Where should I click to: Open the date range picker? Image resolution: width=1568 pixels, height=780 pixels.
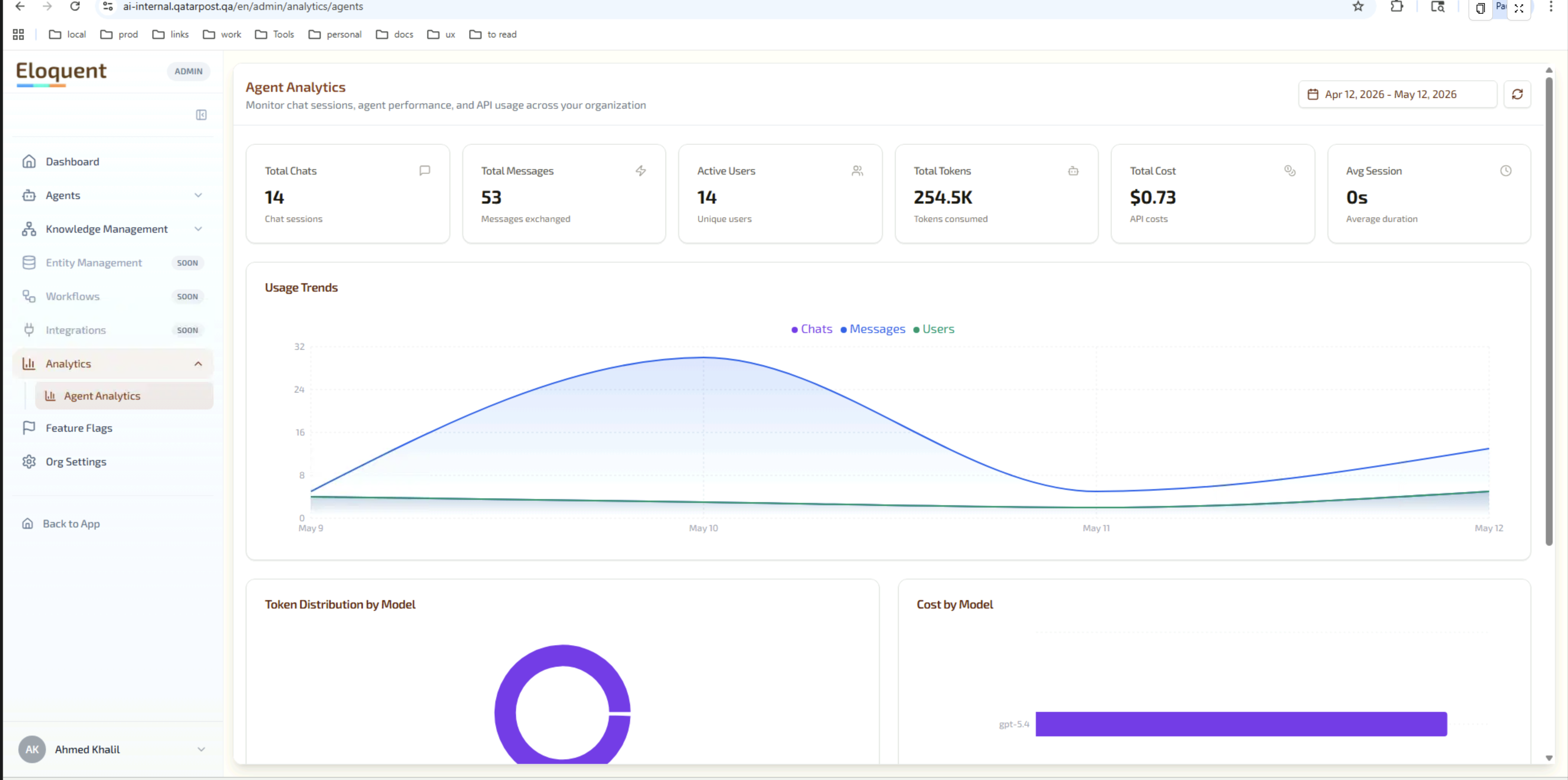(x=1398, y=94)
